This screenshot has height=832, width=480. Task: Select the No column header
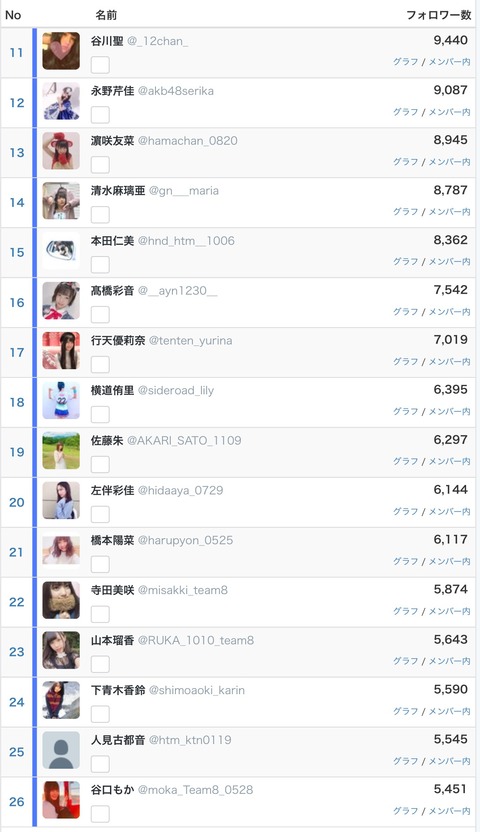13,15
